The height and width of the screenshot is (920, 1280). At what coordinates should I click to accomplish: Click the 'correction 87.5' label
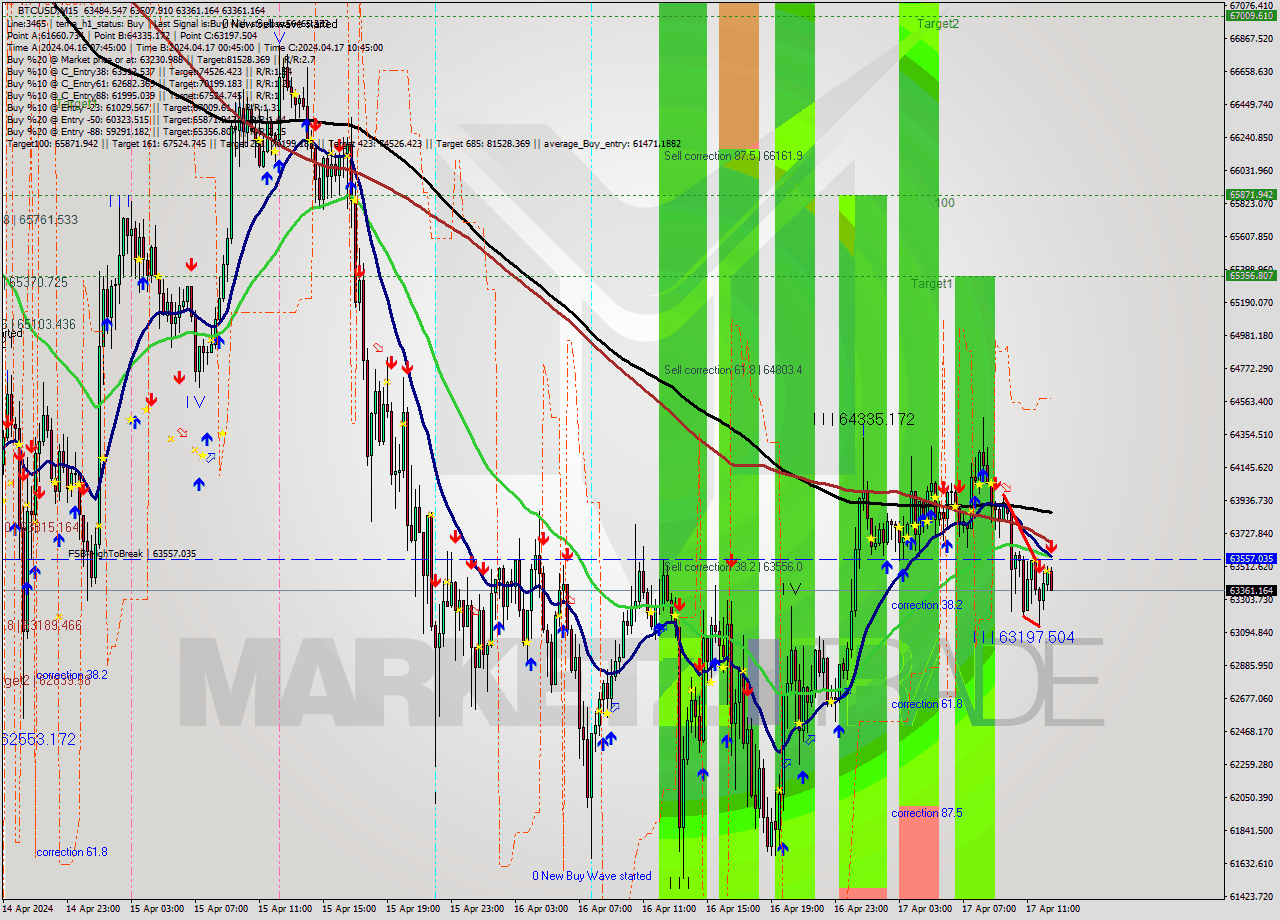tap(927, 813)
